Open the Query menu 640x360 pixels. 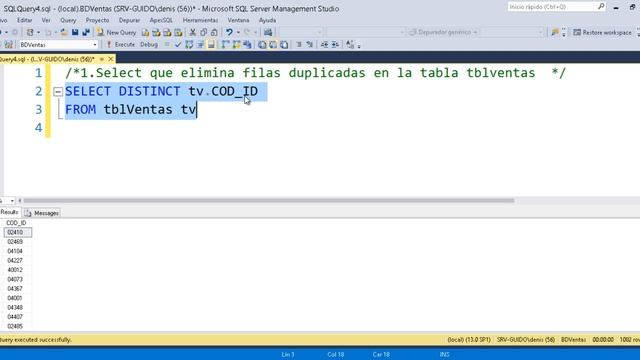click(68, 20)
